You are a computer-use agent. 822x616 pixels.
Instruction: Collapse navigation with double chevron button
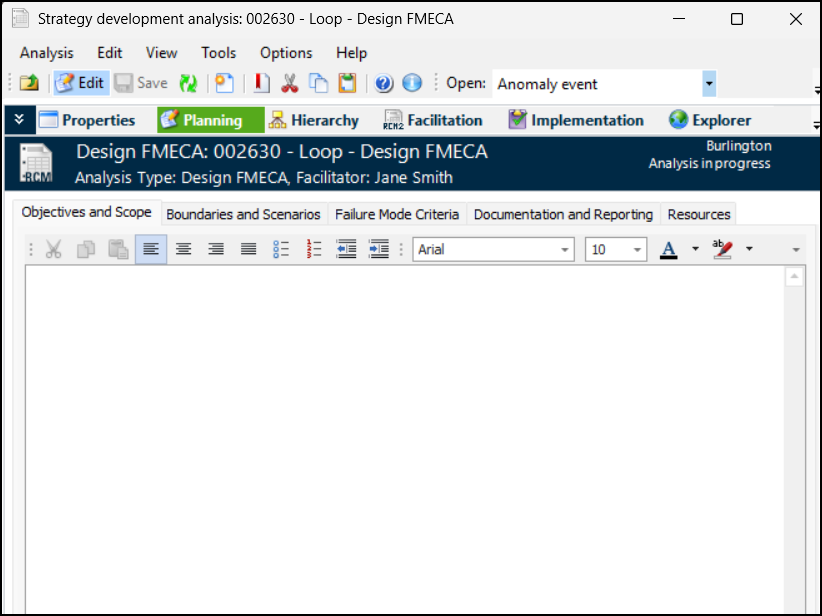(19, 120)
